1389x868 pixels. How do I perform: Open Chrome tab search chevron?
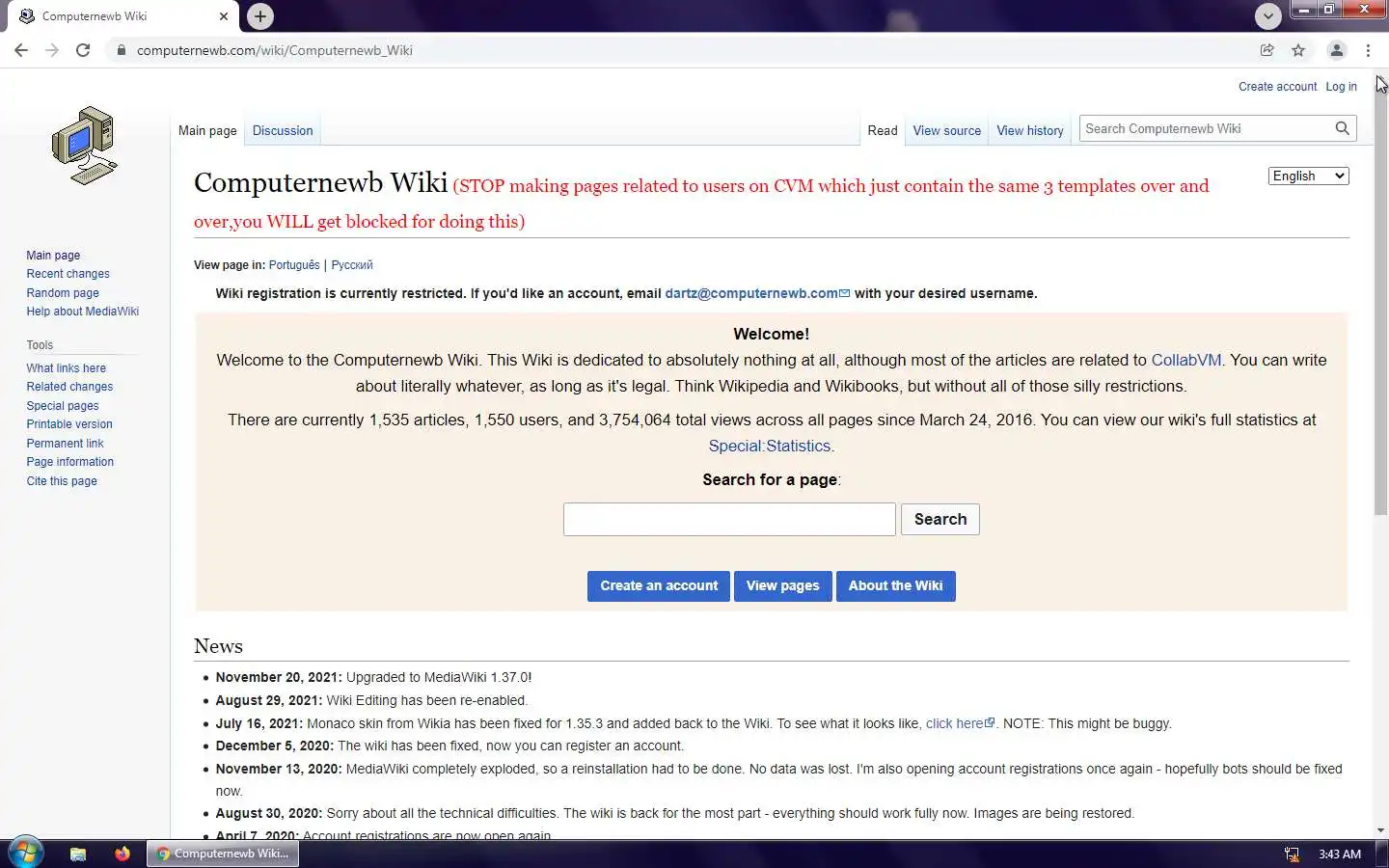coord(1267,15)
